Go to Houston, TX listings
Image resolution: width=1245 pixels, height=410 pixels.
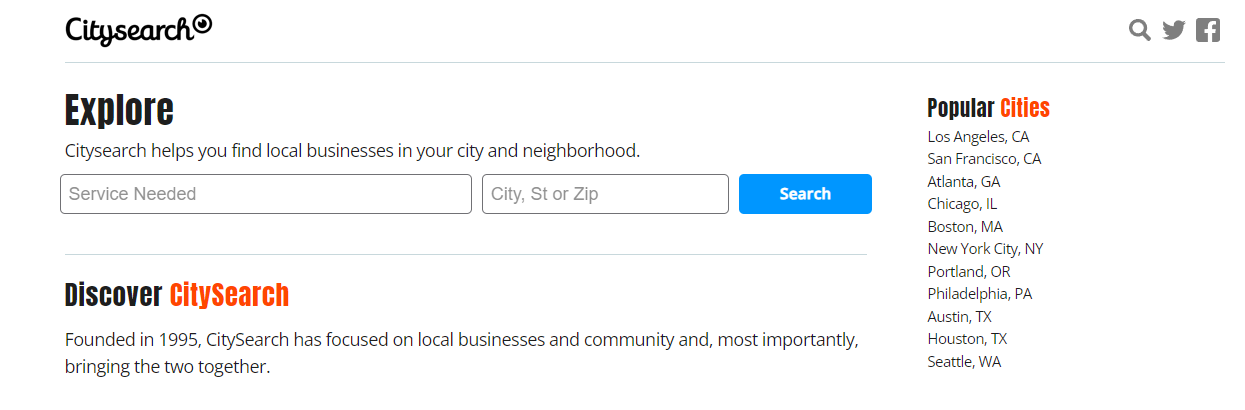[967, 339]
